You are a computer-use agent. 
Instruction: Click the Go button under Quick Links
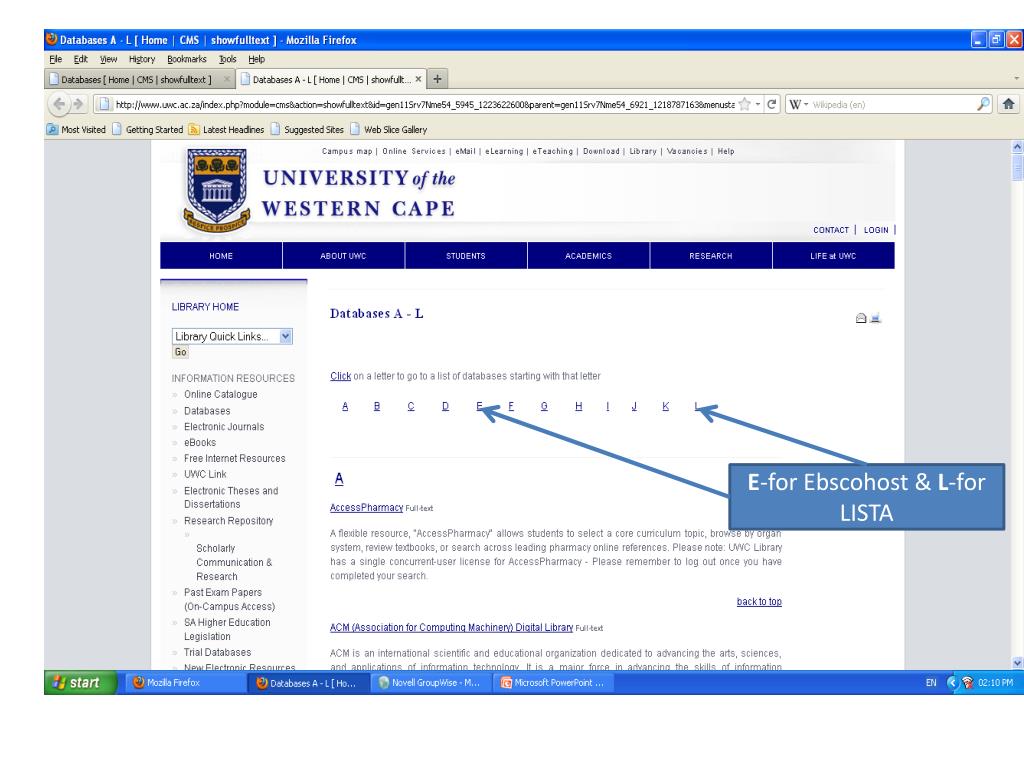pos(180,352)
